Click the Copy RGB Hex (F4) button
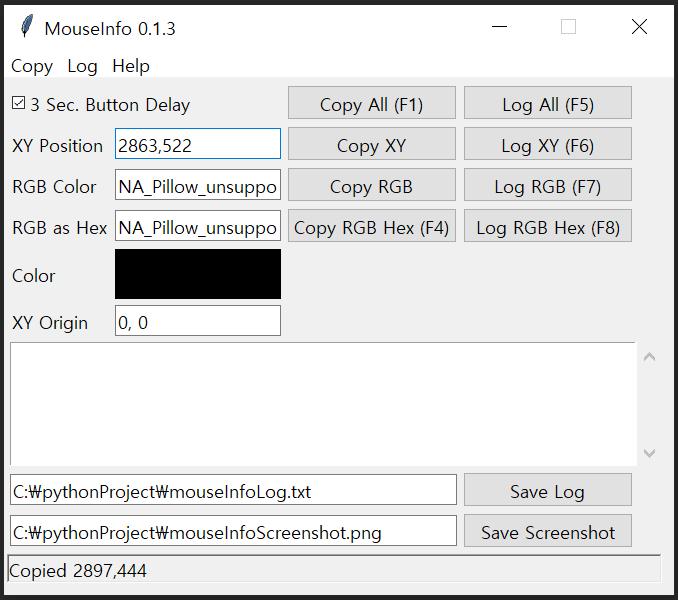 pos(371,226)
